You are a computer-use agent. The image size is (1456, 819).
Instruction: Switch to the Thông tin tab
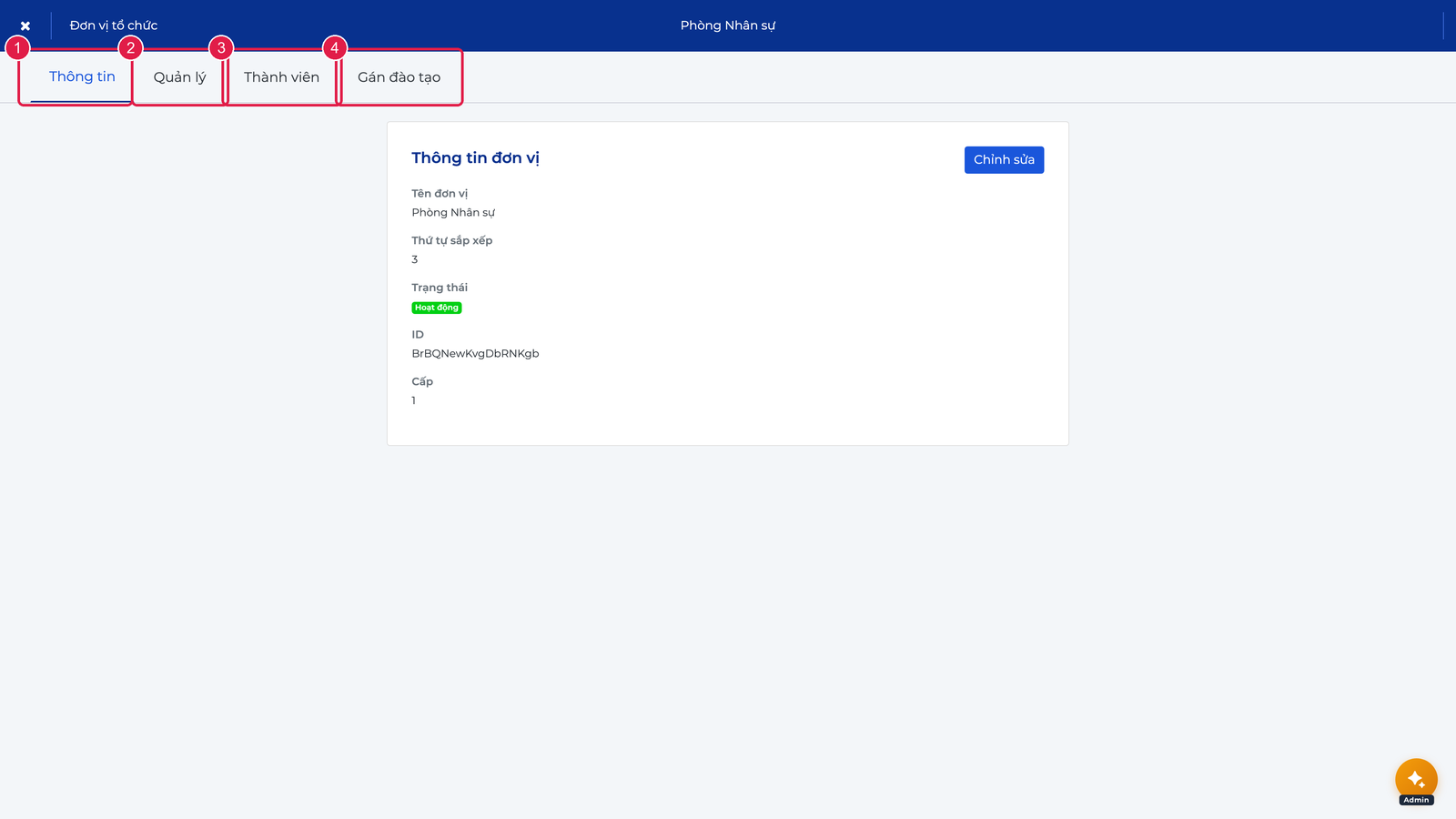(x=82, y=76)
